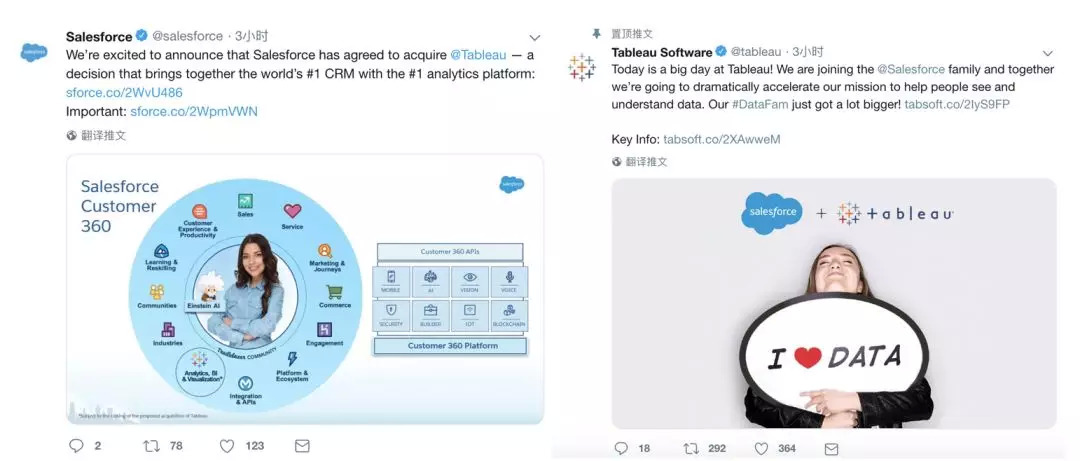
Task: Reply to the Tableau Software tweet
Action: (621, 449)
